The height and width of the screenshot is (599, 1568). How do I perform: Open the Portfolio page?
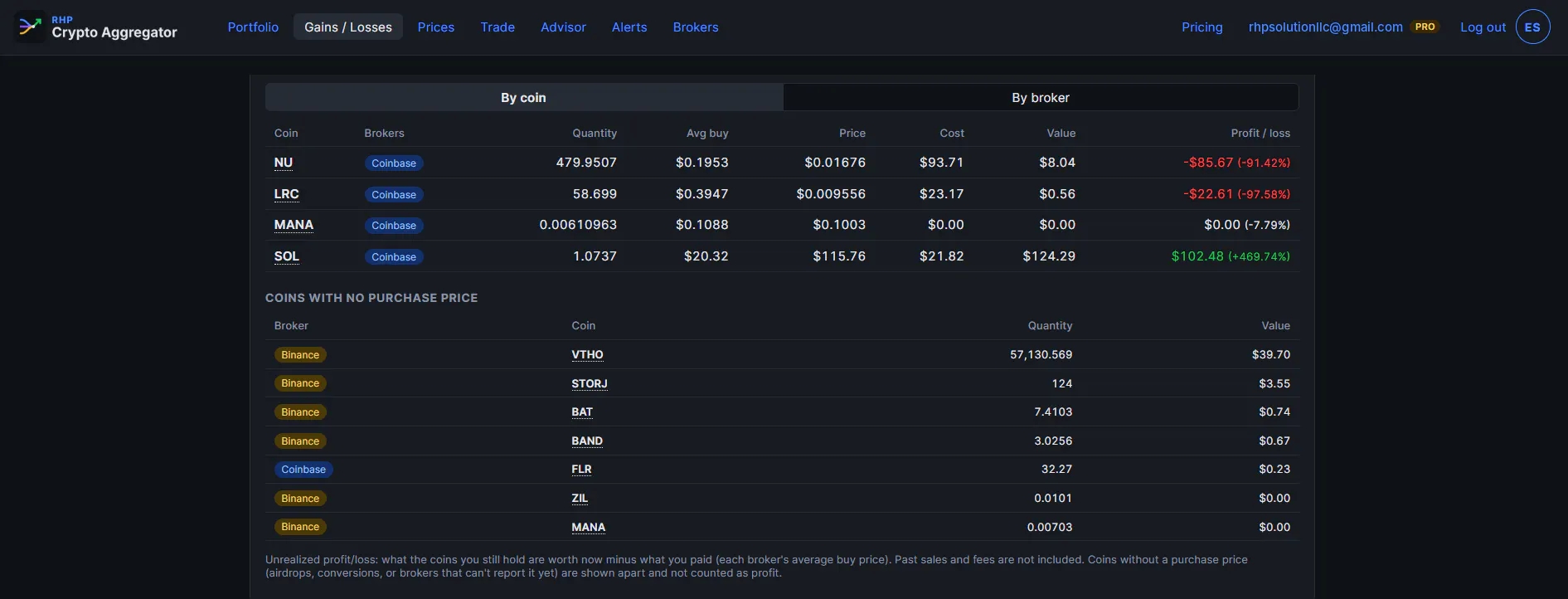coord(253,27)
